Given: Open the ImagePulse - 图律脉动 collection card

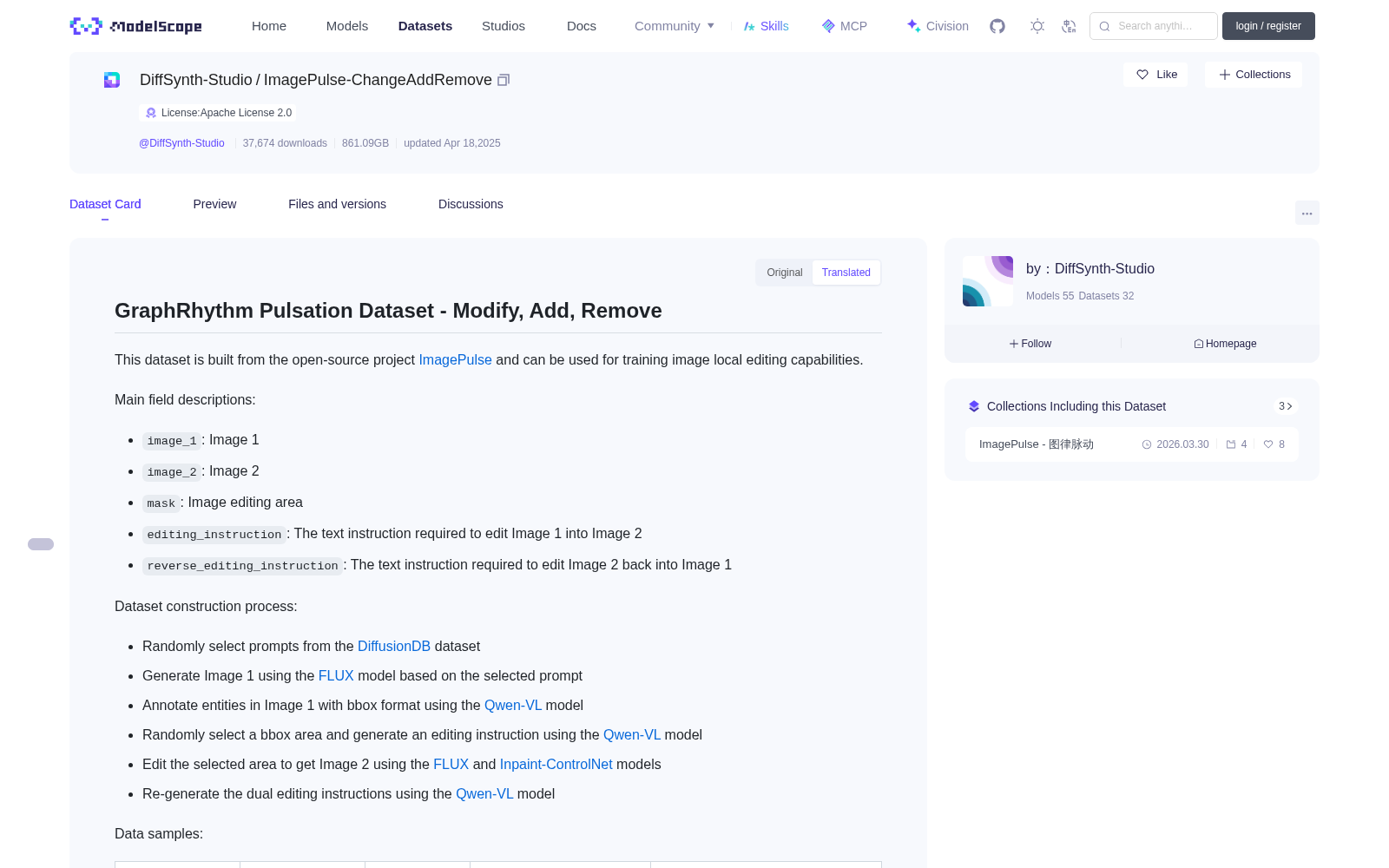Looking at the screenshot, I should pyautogui.click(x=1132, y=444).
